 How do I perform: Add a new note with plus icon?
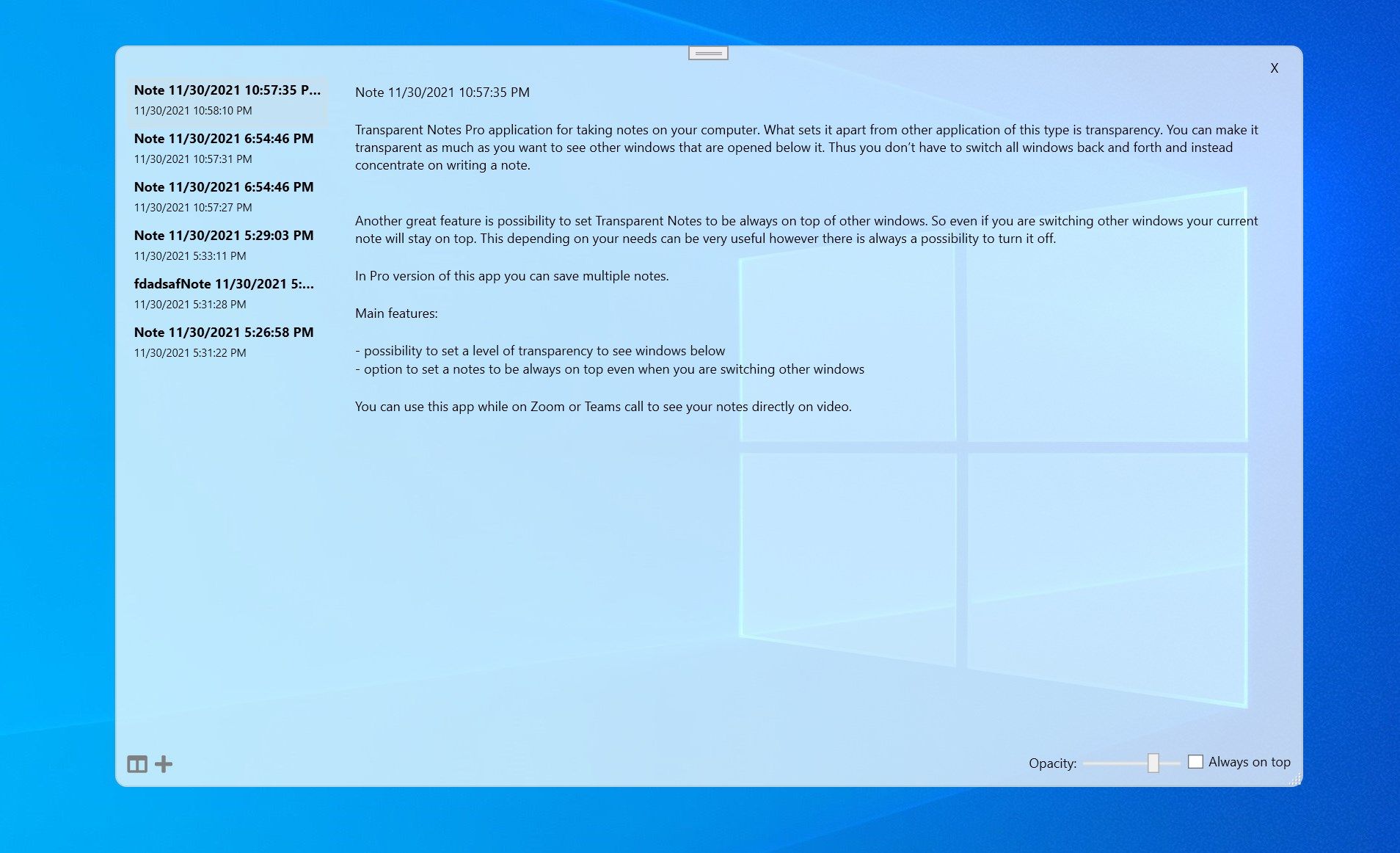(x=164, y=764)
